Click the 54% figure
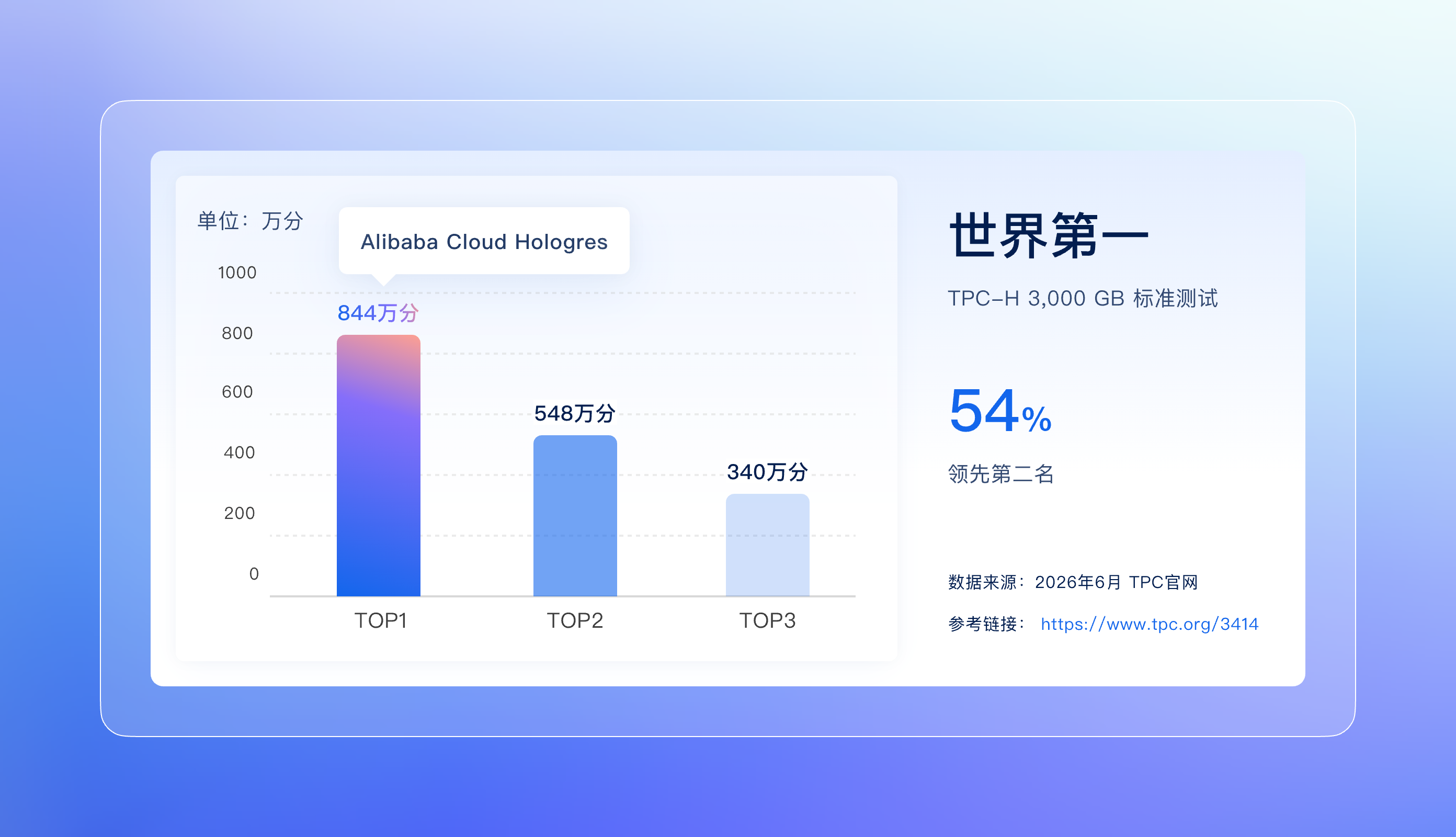The height and width of the screenshot is (837, 1456). [1000, 411]
